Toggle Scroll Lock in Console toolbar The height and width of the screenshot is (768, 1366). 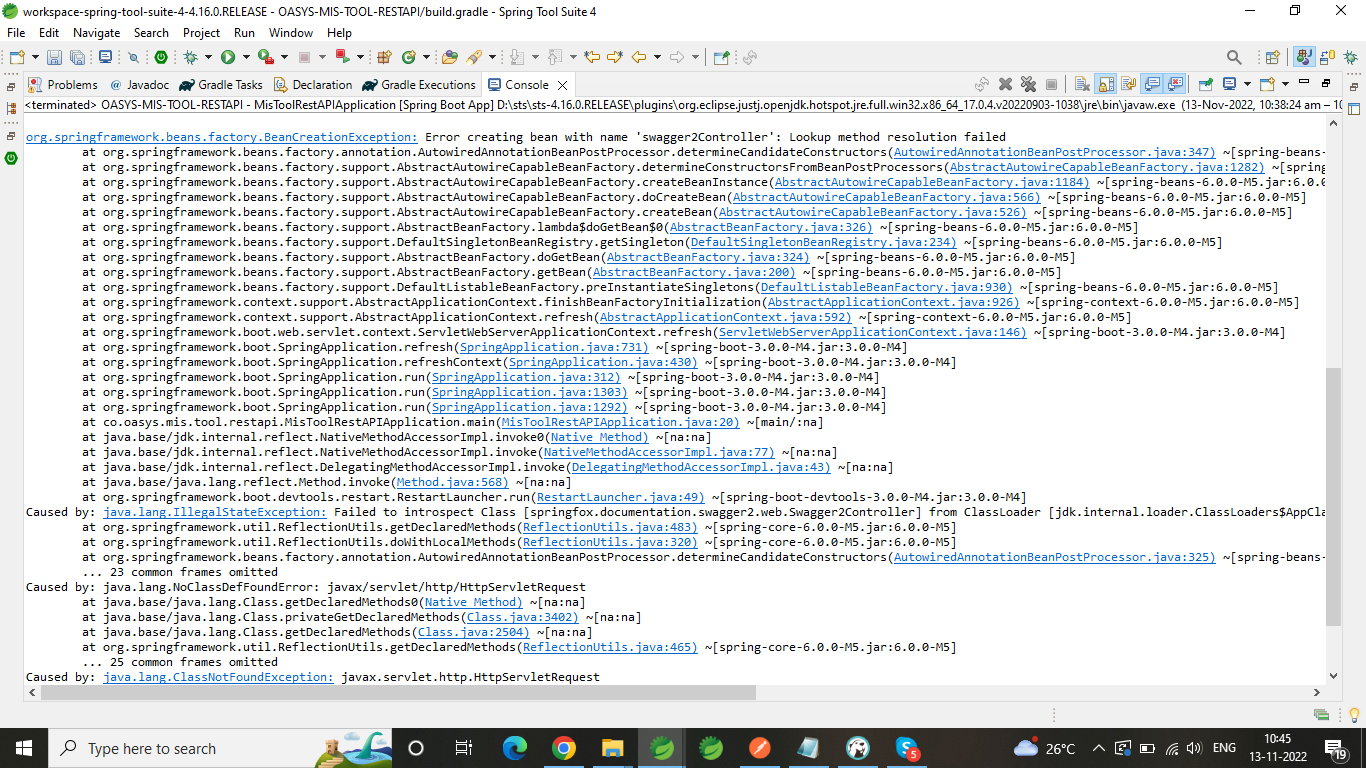(x=1105, y=85)
